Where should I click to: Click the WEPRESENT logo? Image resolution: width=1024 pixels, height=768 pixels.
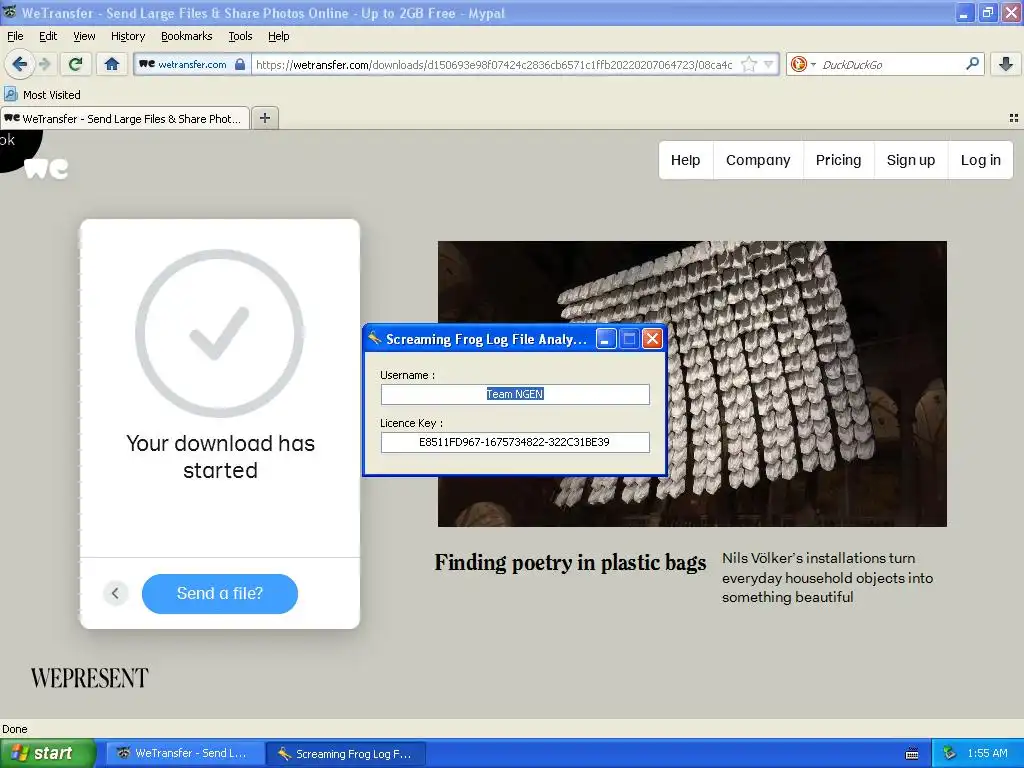click(89, 678)
